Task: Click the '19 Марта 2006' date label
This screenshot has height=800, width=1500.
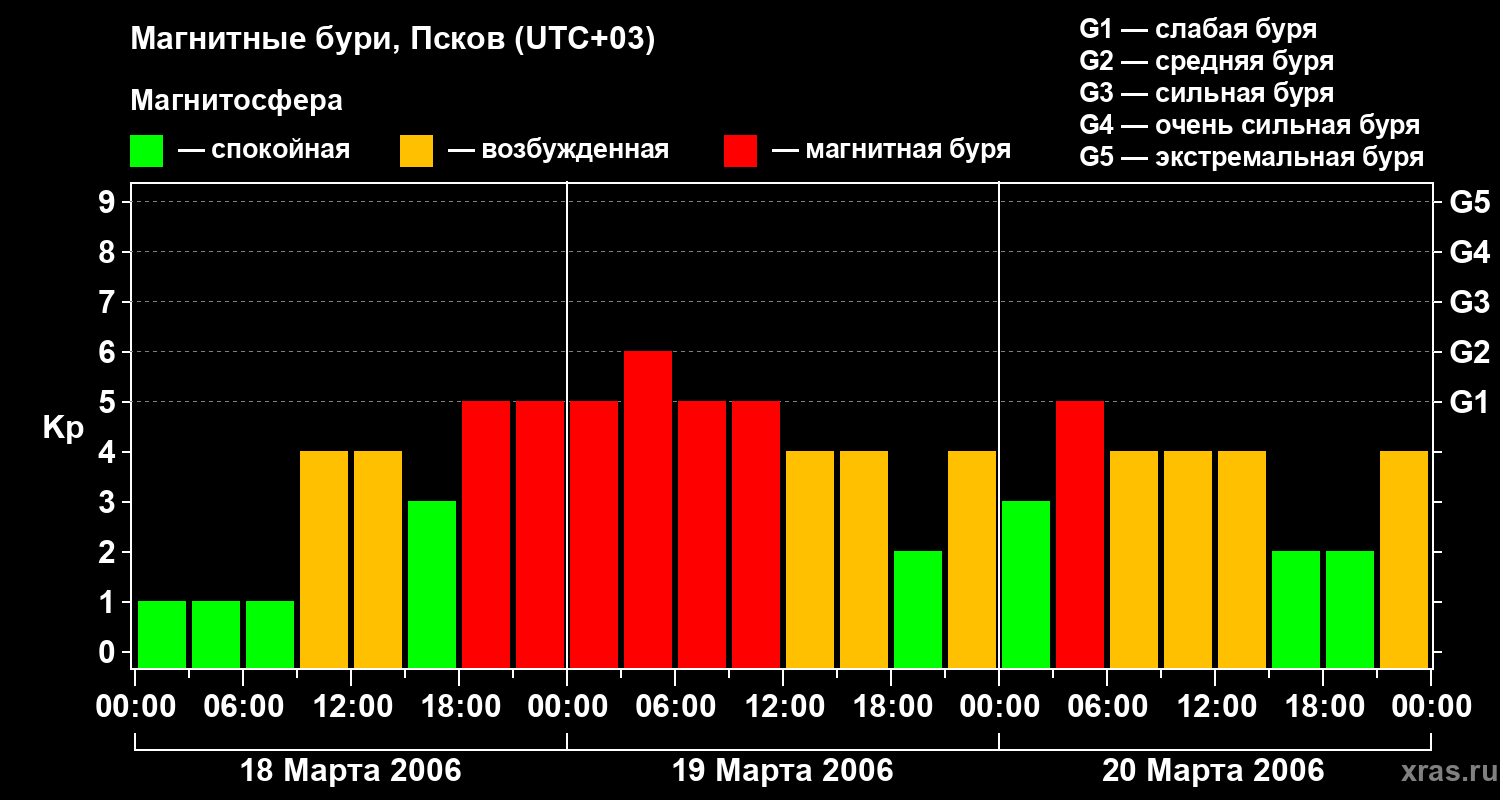Action: click(x=782, y=771)
